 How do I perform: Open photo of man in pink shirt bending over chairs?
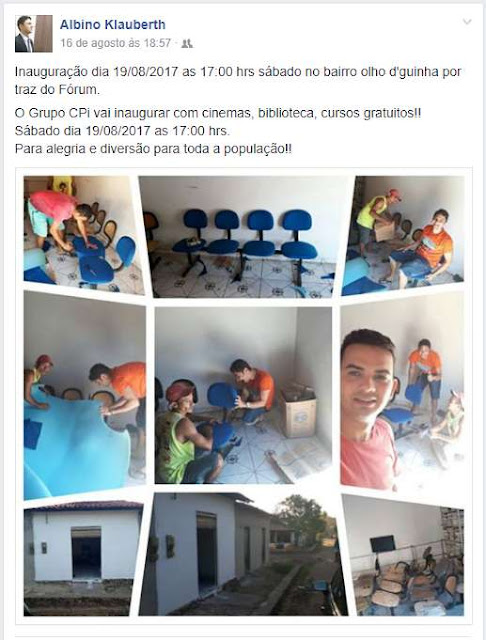84,235
